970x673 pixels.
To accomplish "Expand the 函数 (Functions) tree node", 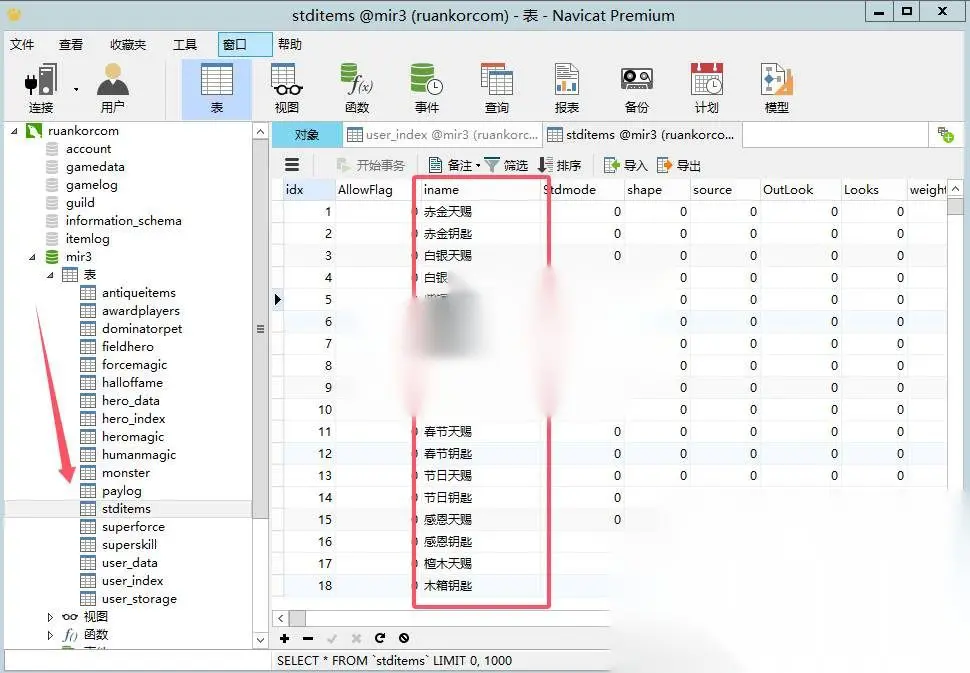I will (x=50, y=635).
